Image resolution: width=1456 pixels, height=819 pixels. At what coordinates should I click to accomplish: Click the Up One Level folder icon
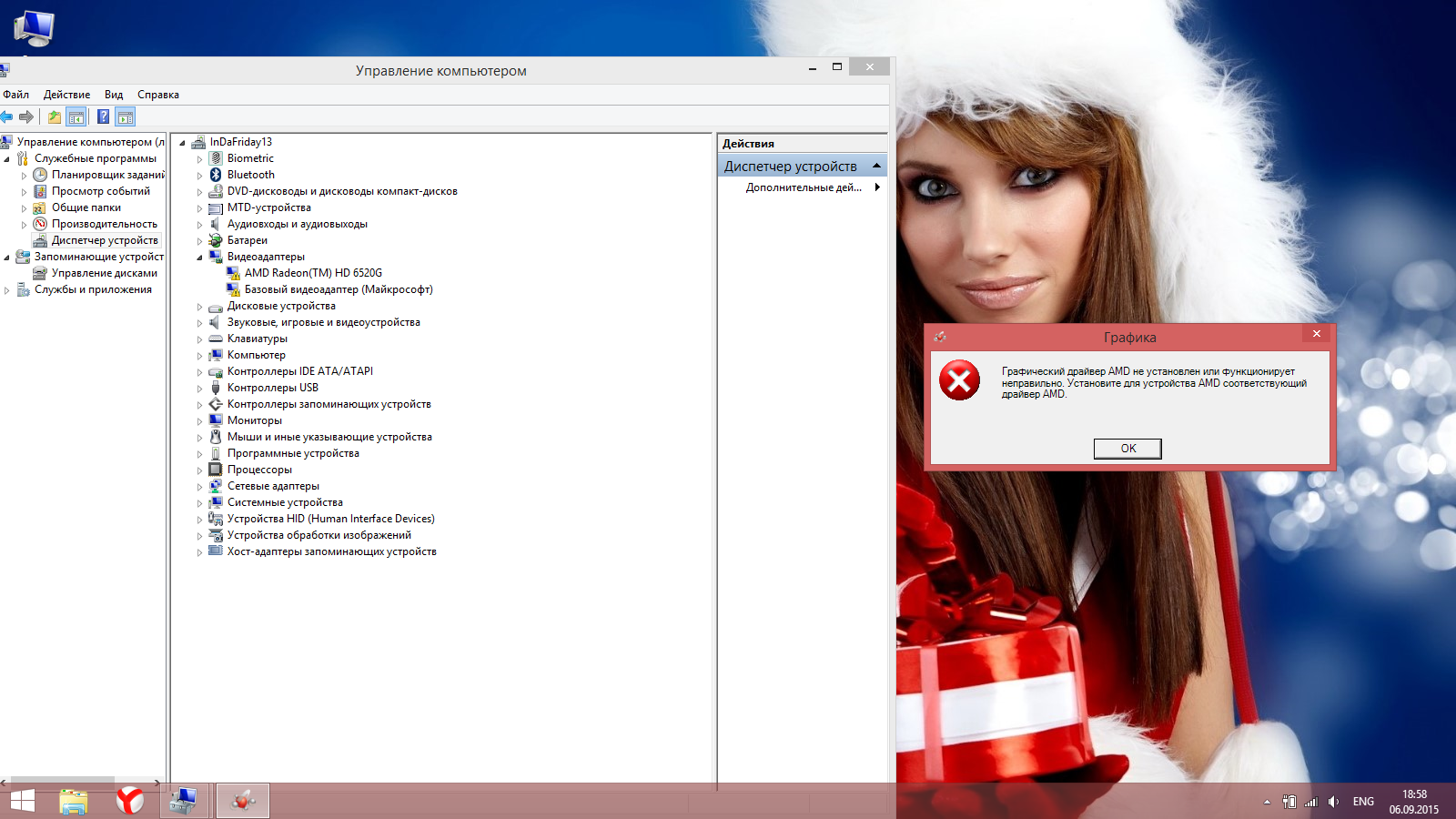(x=55, y=116)
